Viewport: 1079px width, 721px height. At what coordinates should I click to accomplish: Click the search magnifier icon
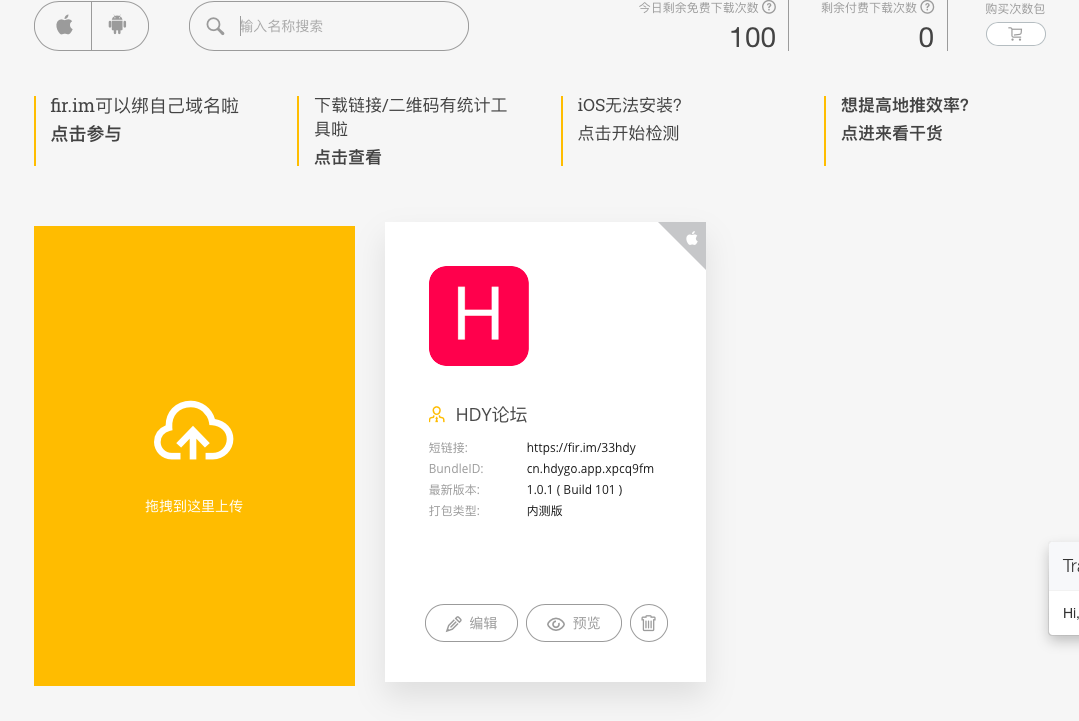pyautogui.click(x=215, y=26)
